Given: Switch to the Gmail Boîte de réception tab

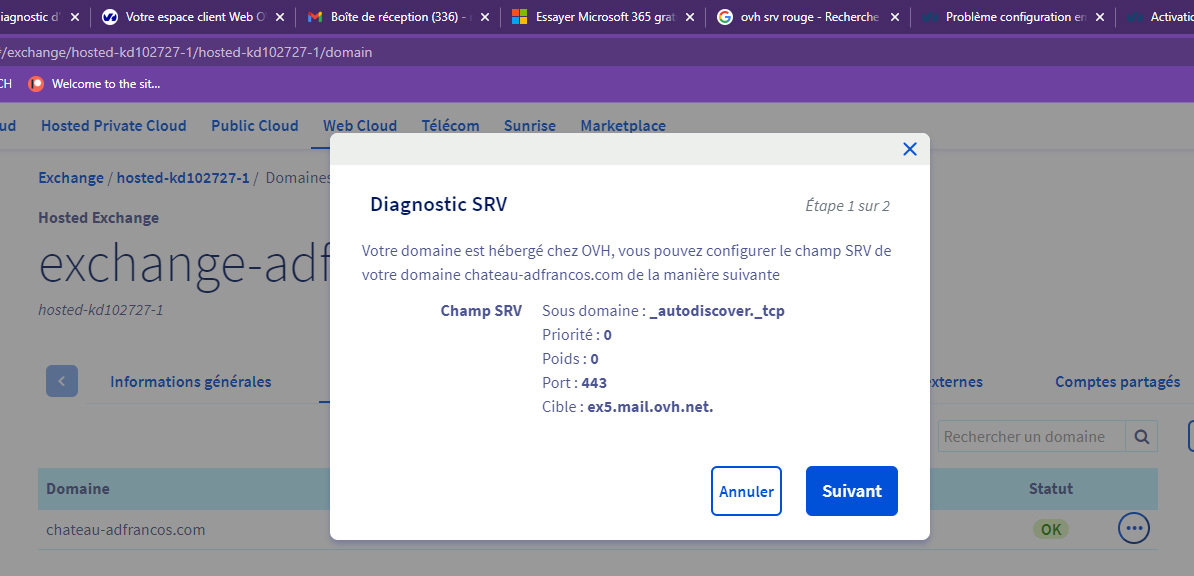Looking at the screenshot, I should (x=388, y=17).
